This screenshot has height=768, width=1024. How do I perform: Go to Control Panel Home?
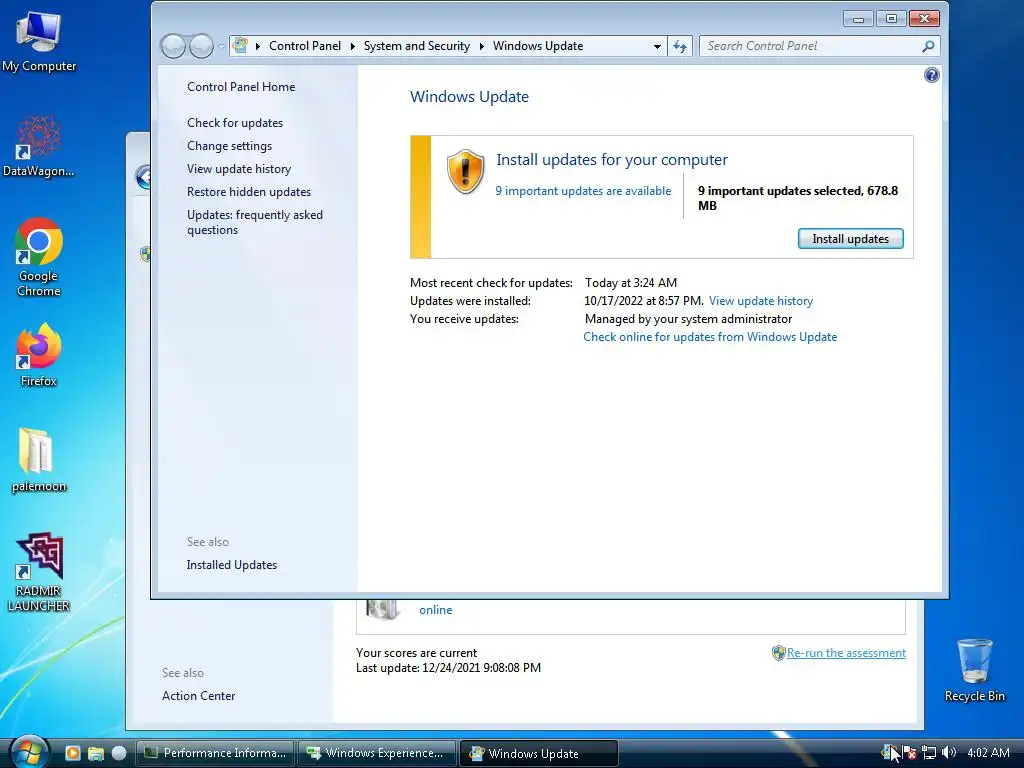pyautogui.click(x=240, y=87)
